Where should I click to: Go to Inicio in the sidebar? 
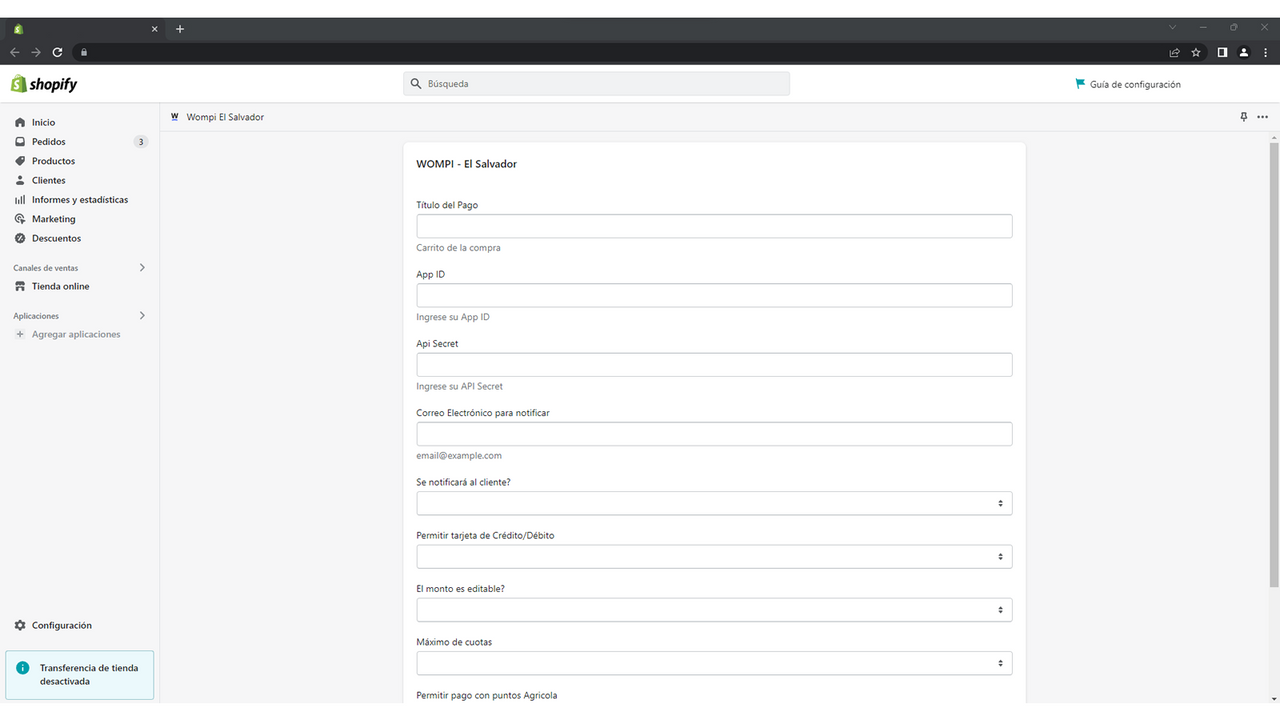click(43, 123)
